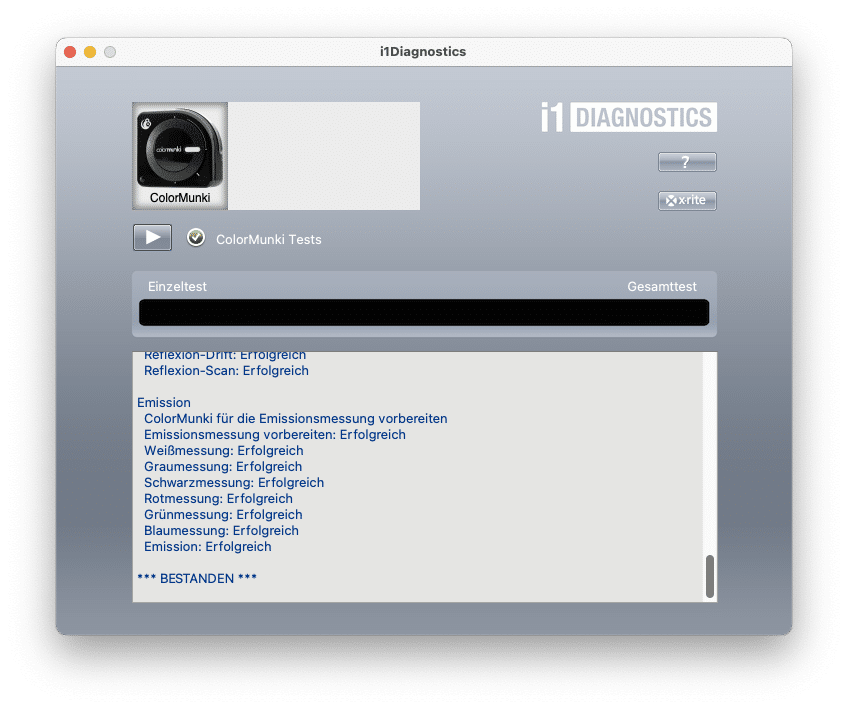Expand the Reflexion-Scan result entry

click(226, 370)
